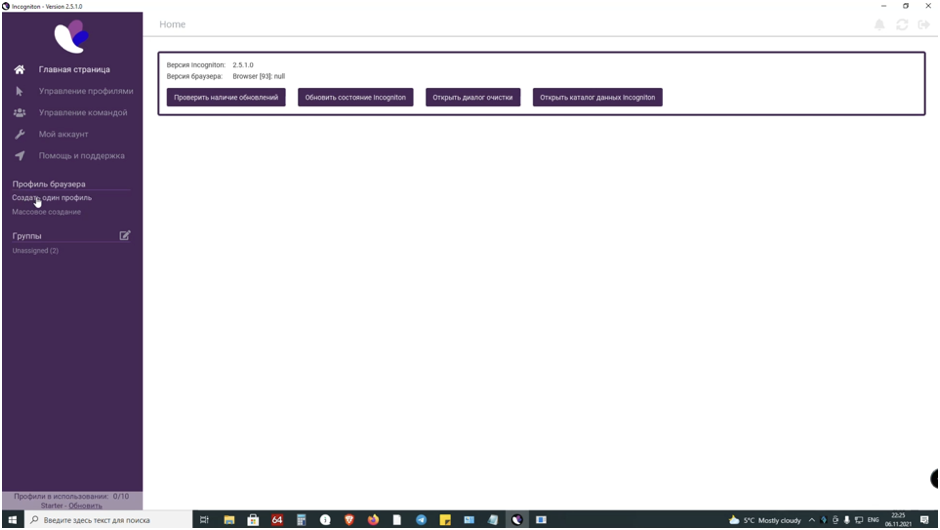Open Управление командой in sidebar
This screenshot has width=940, height=530.
point(82,113)
